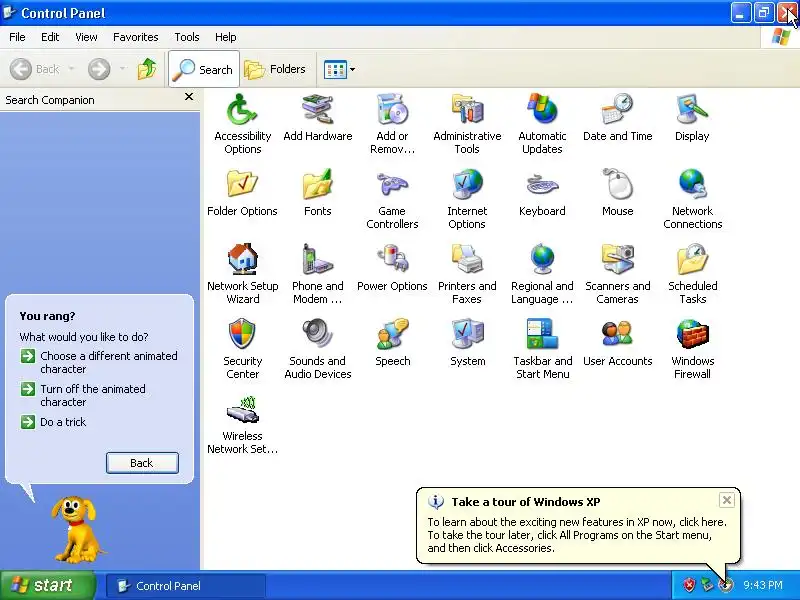Open the Tools menu
800x600 pixels.
click(x=187, y=37)
